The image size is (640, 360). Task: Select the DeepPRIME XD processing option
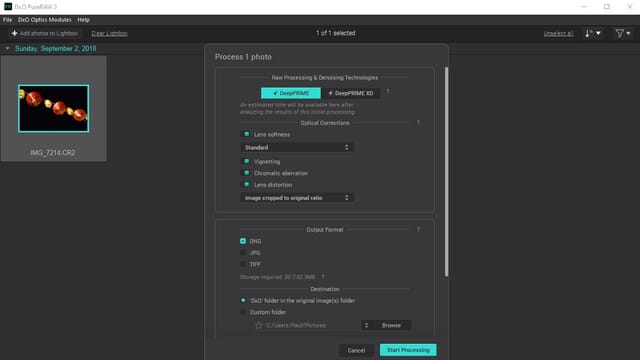pos(351,93)
